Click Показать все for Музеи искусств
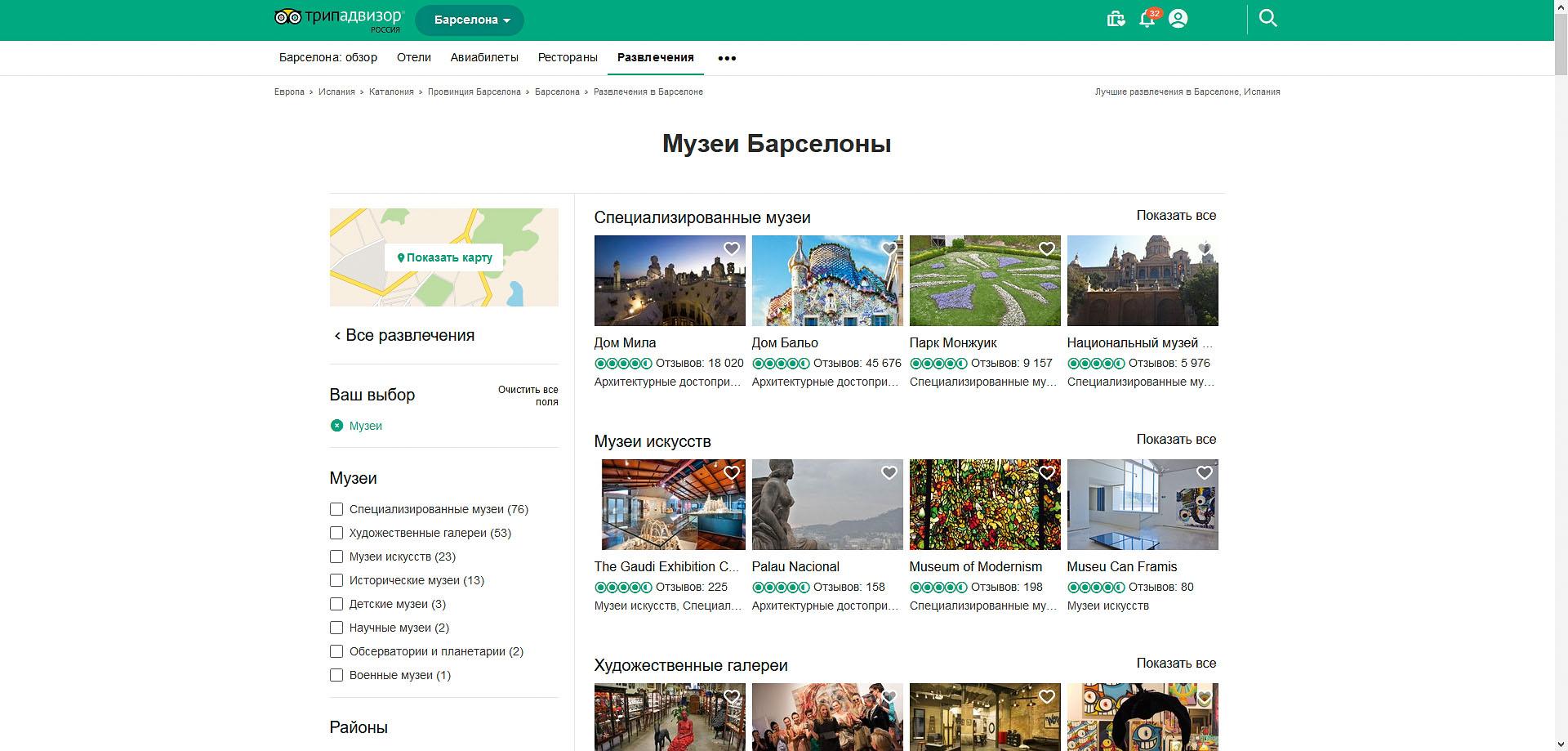This screenshot has width=1568, height=751. pyautogui.click(x=1176, y=440)
